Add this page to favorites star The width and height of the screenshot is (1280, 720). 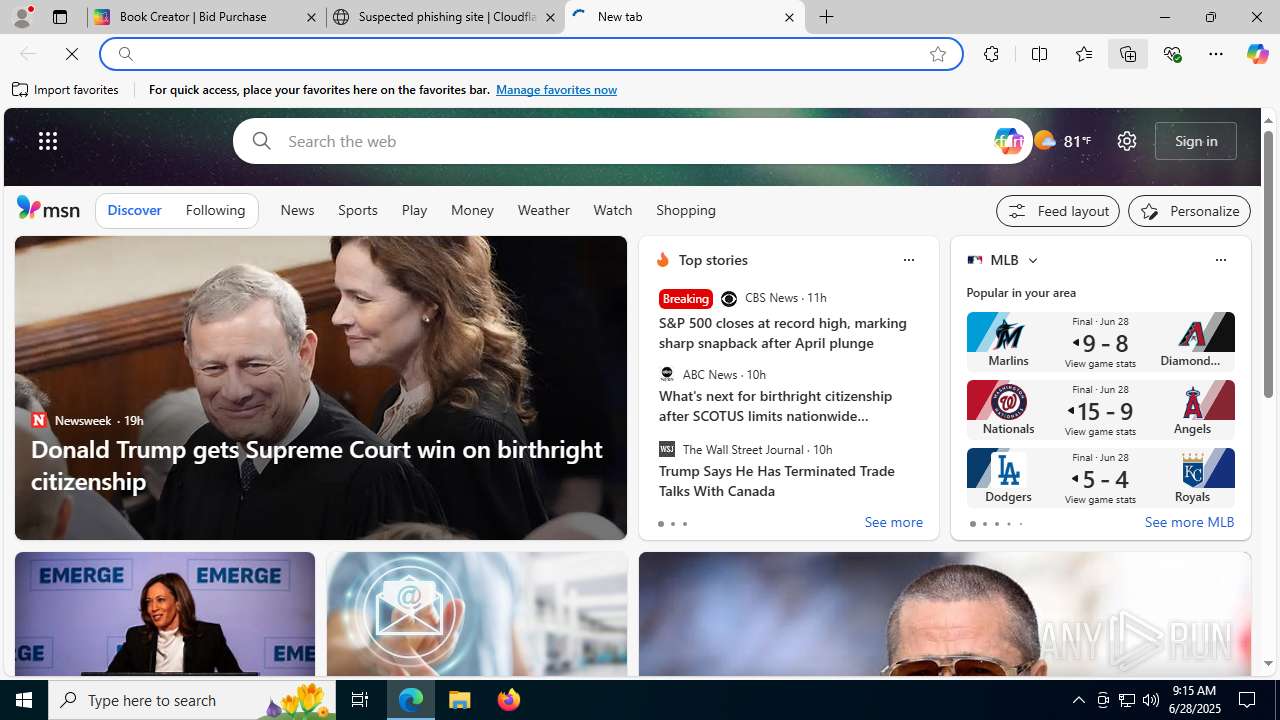tap(938, 54)
